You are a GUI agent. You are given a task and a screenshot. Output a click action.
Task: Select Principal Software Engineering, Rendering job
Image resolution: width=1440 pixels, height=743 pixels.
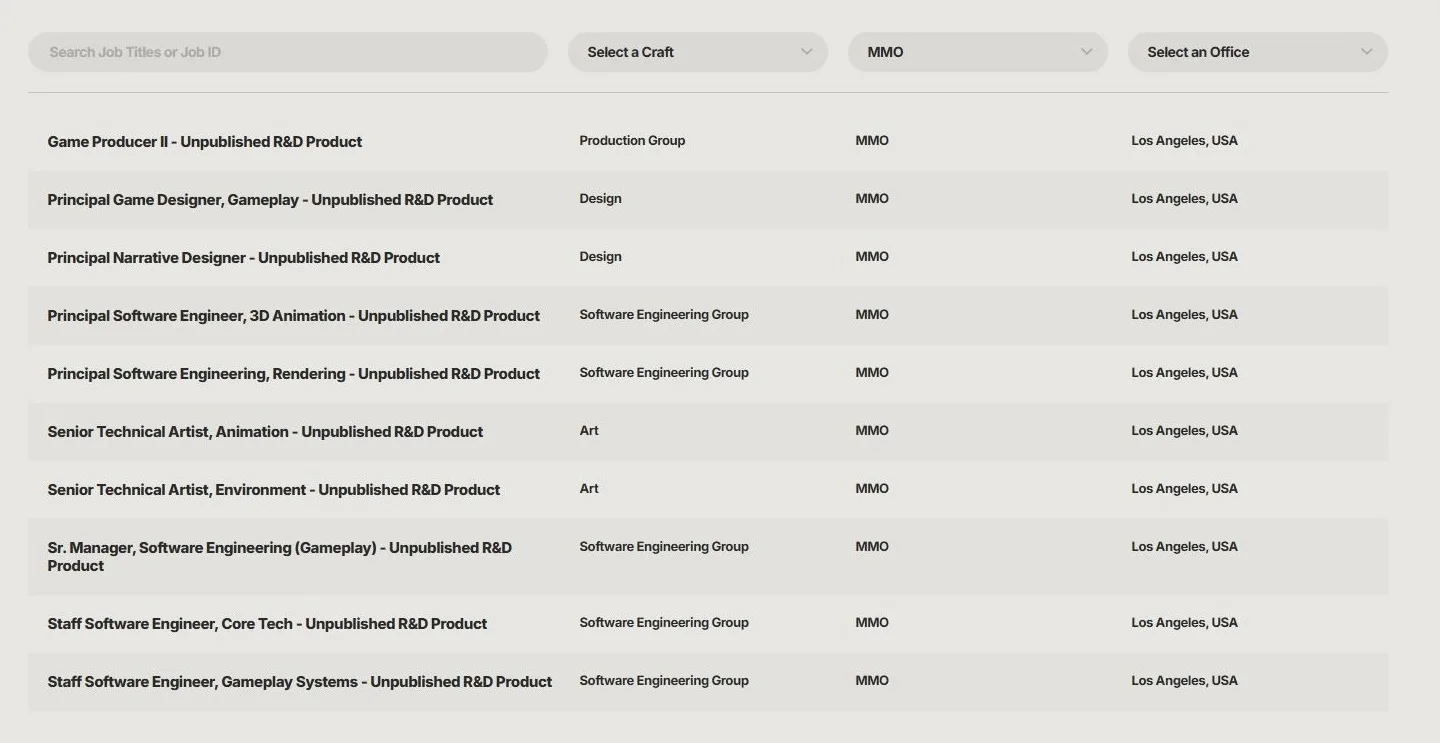tap(293, 374)
